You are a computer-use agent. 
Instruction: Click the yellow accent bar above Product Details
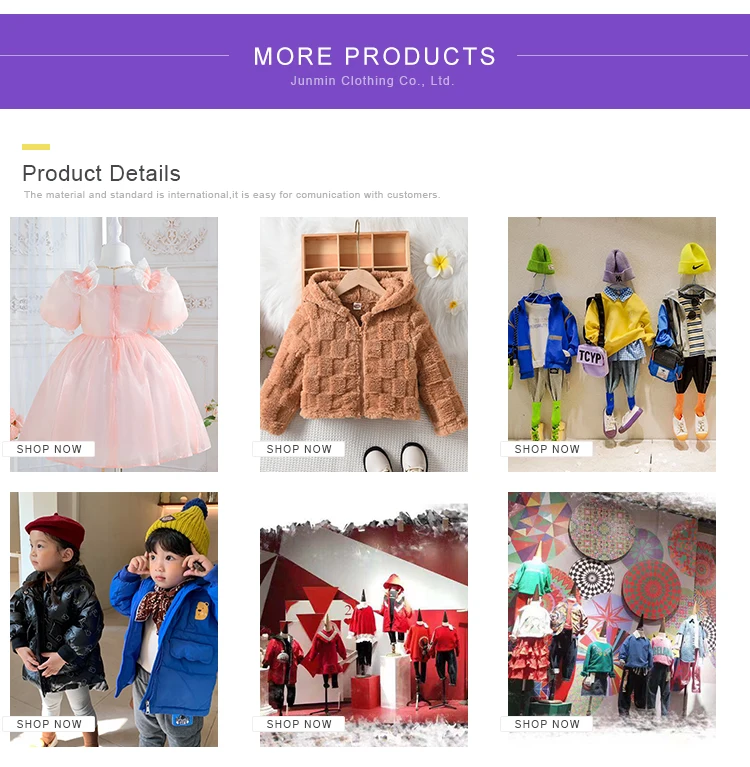(x=36, y=147)
